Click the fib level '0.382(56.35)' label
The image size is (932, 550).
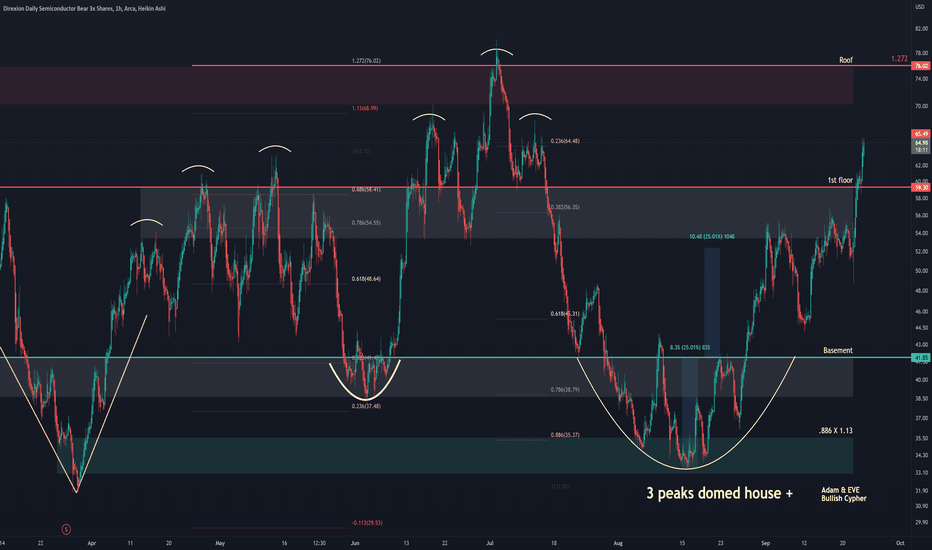click(x=565, y=207)
